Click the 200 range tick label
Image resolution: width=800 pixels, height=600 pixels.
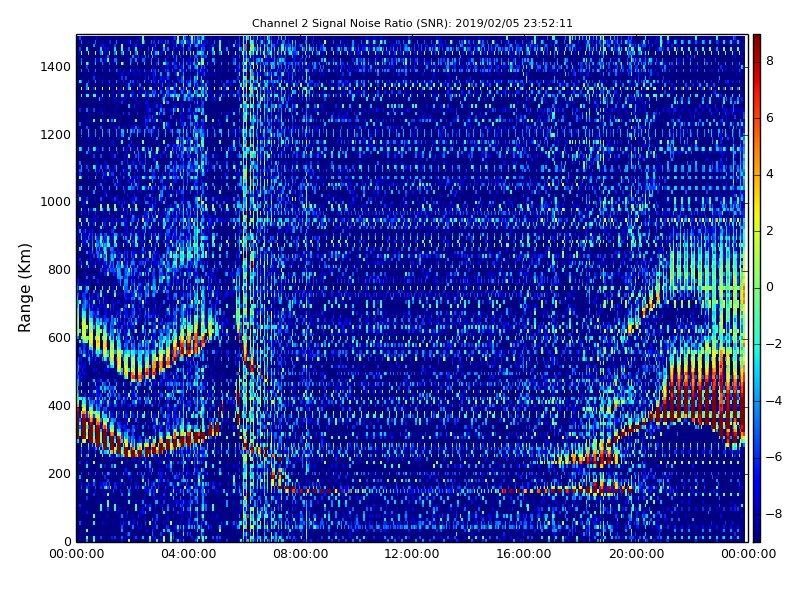tap(59, 473)
